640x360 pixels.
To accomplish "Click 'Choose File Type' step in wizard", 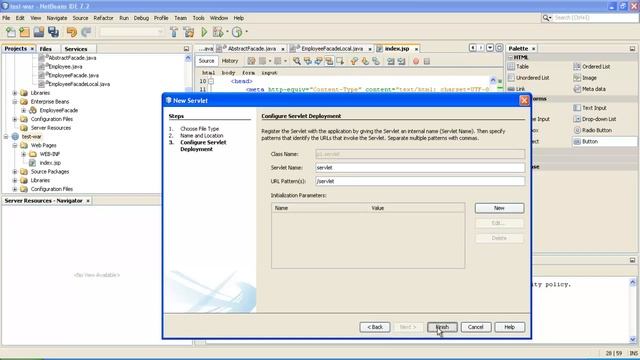I will pyautogui.click(x=200, y=129).
